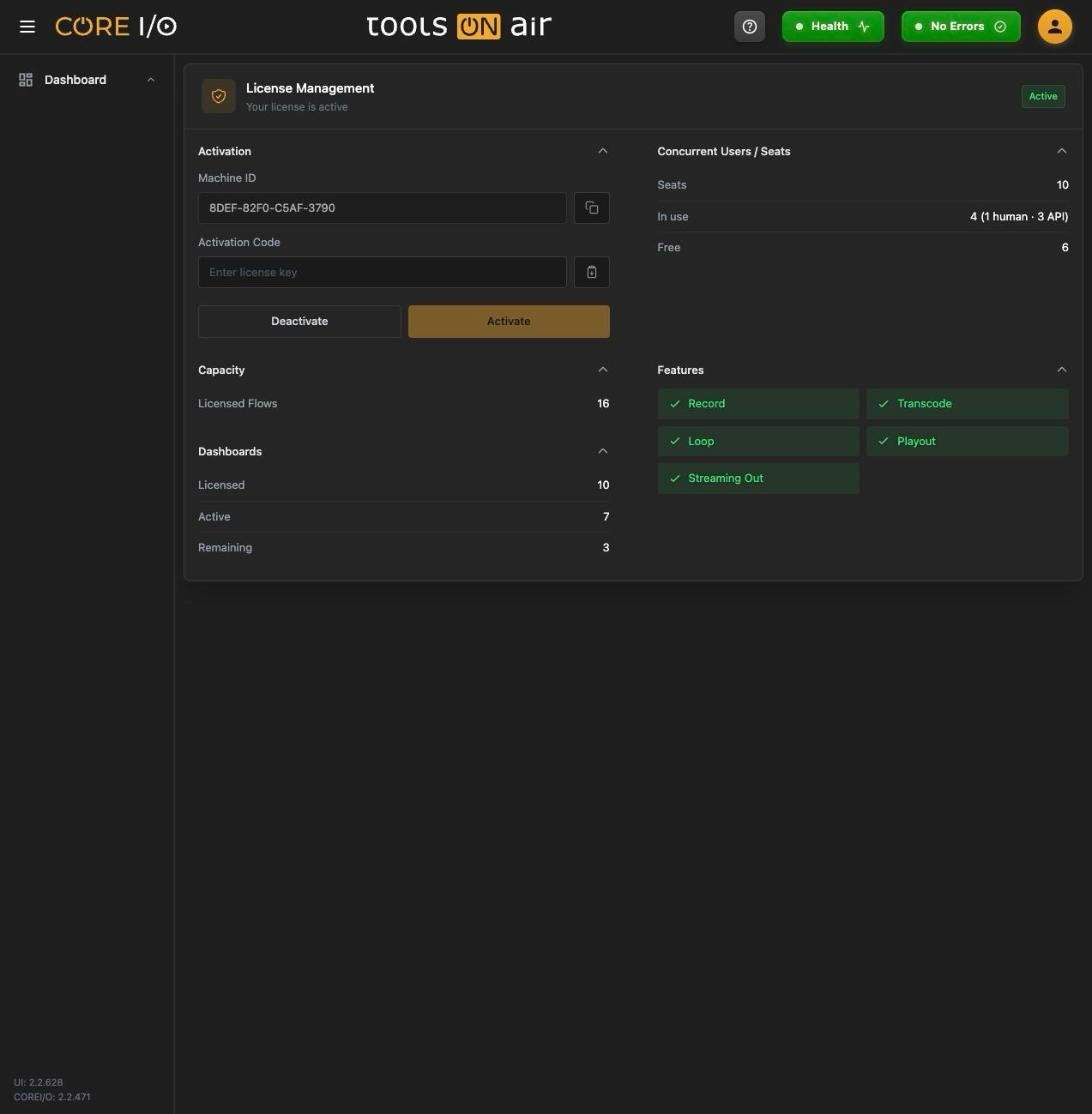
Task: Click the Activate button
Action: tap(509, 321)
